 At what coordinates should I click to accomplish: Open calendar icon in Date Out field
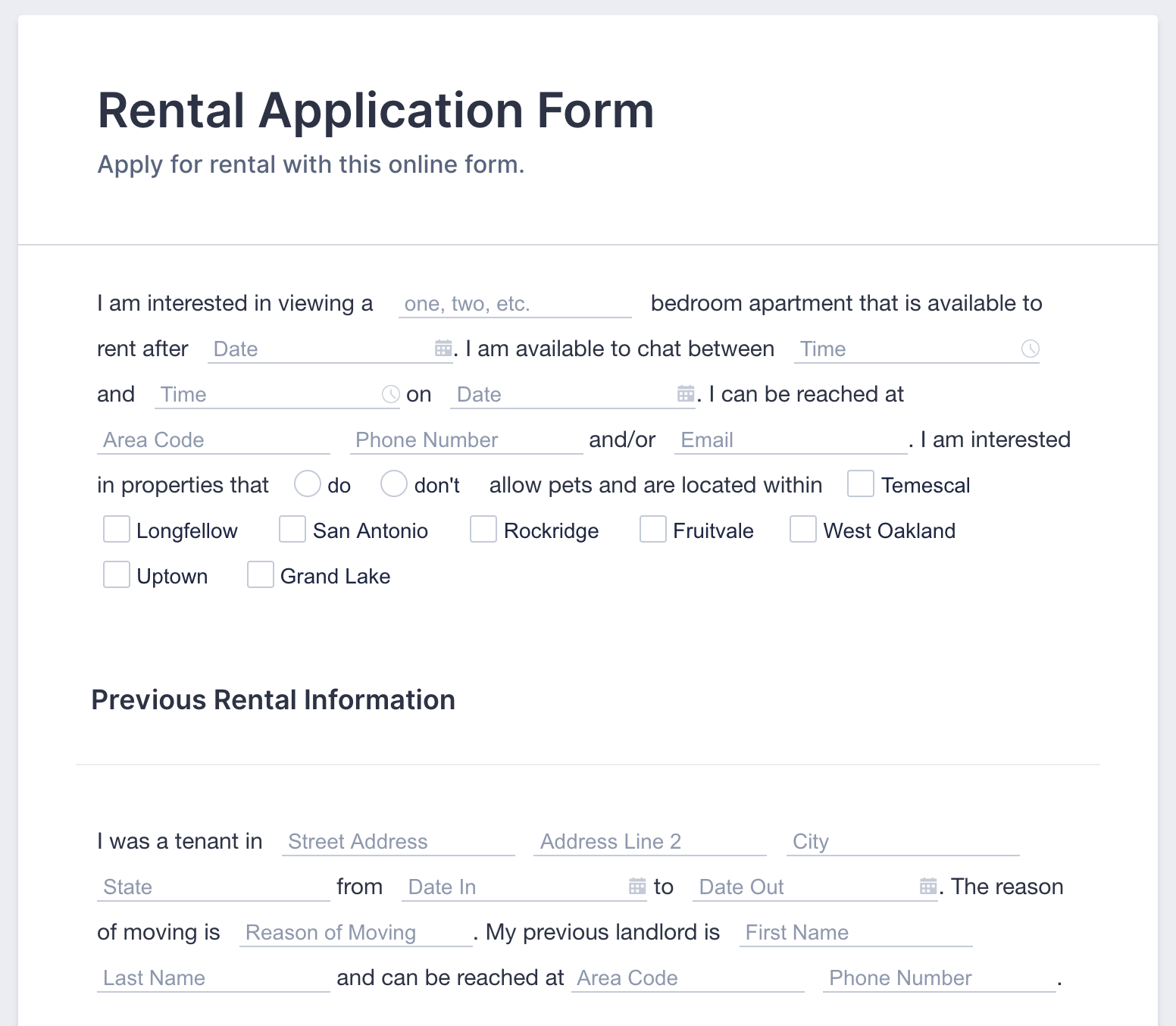point(928,887)
